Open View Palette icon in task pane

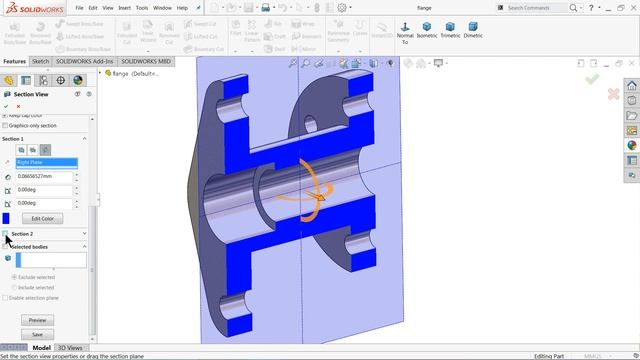coord(632,131)
